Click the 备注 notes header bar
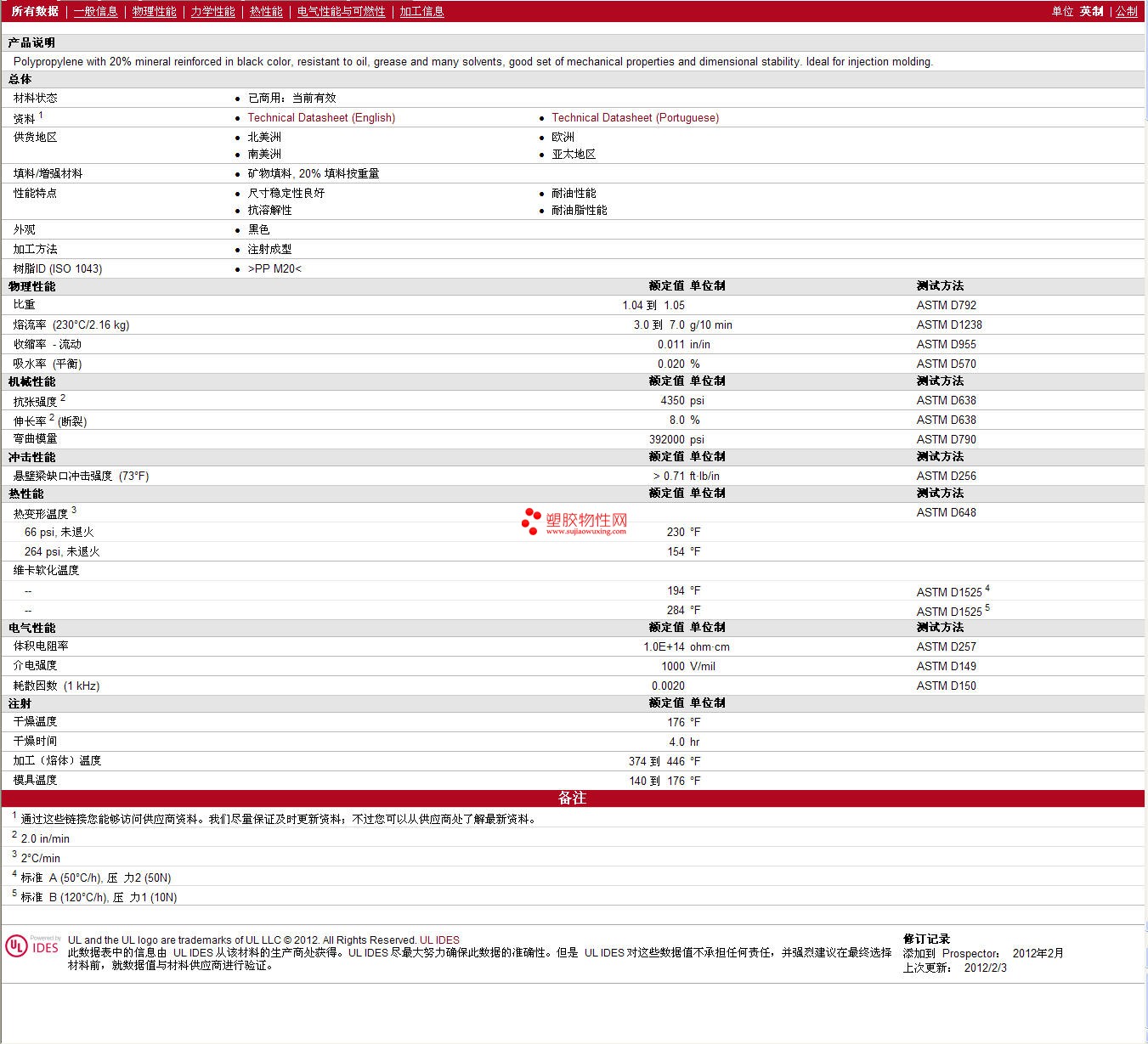Image resolution: width=1148 pixels, height=1044 pixels. [573, 798]
